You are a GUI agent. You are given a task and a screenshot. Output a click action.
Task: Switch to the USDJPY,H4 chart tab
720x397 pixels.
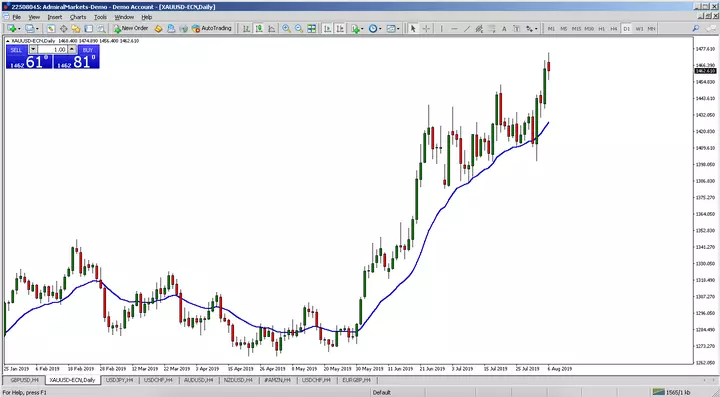119,380
